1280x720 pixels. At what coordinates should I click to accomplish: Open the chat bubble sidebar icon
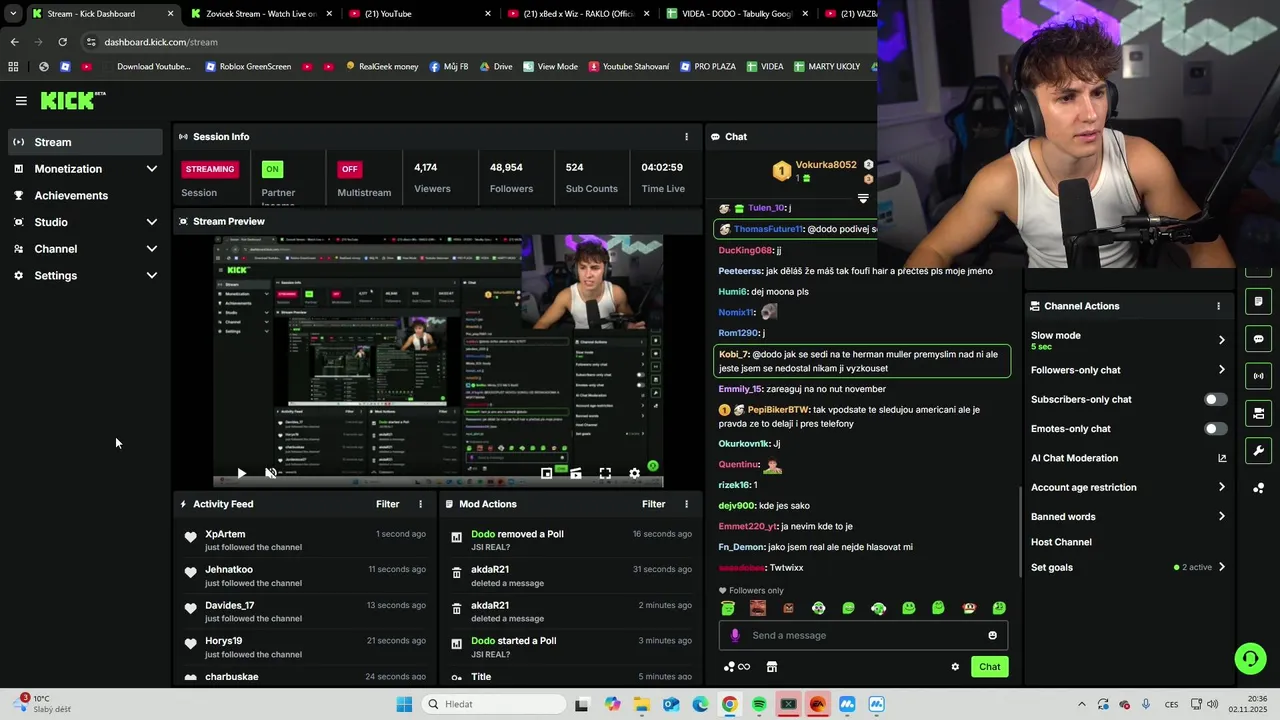1258,339
